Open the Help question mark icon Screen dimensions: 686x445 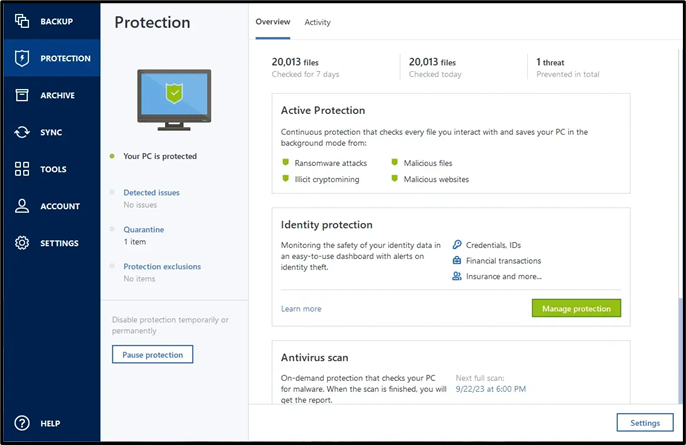point(22,423)
